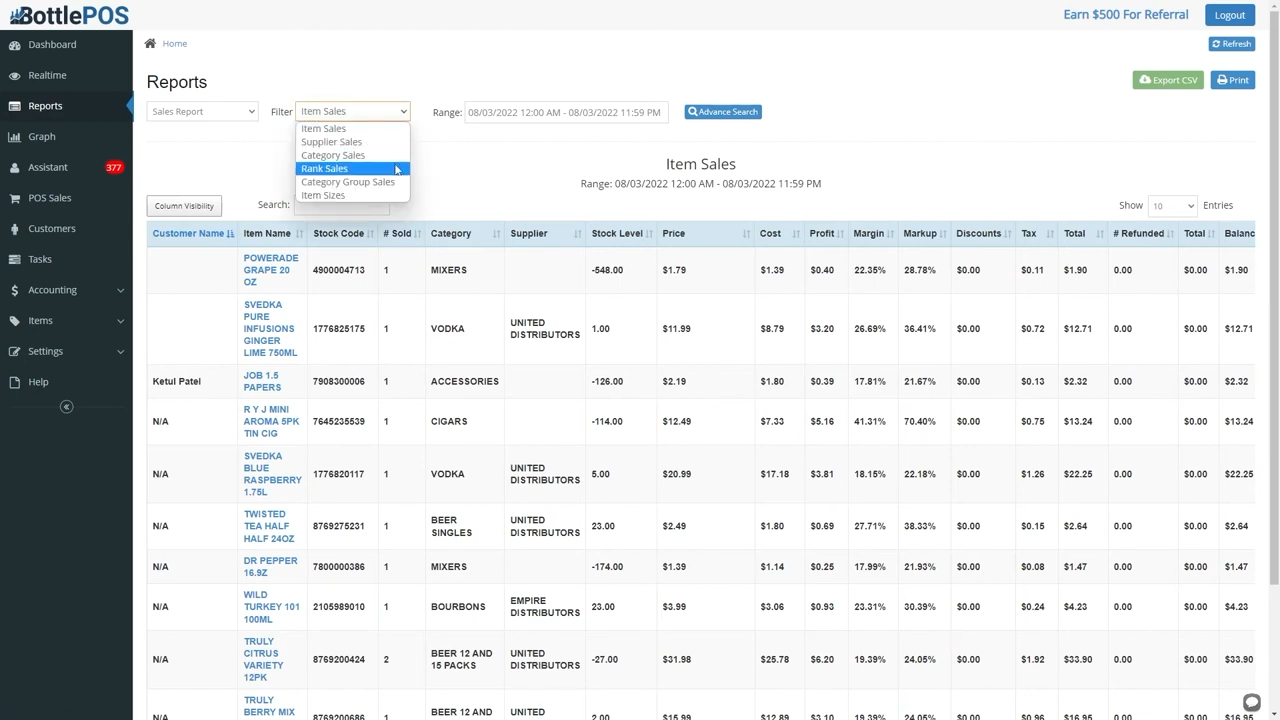
Task: Sort by Margin column header
Action: coord(873,234)
